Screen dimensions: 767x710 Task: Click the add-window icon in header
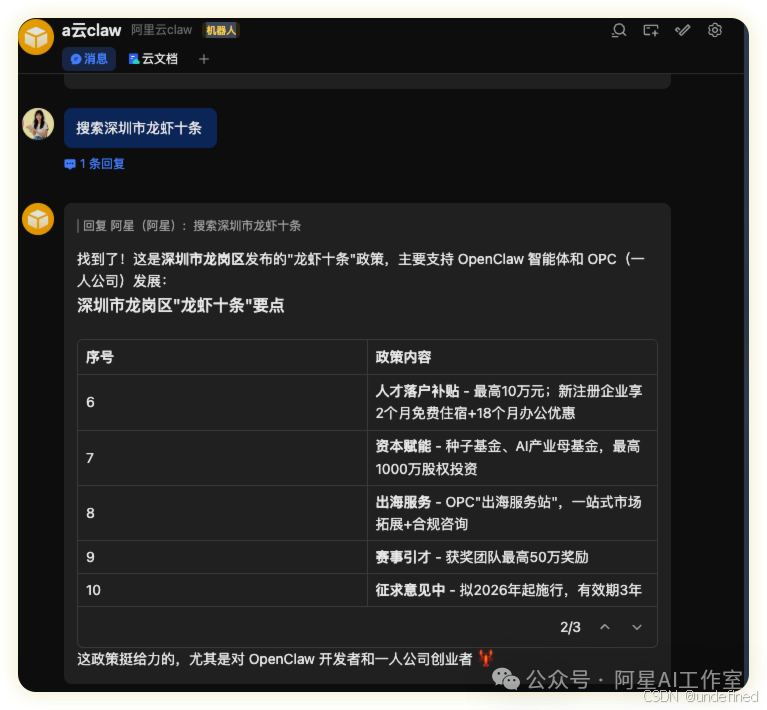tap(651, 30)
